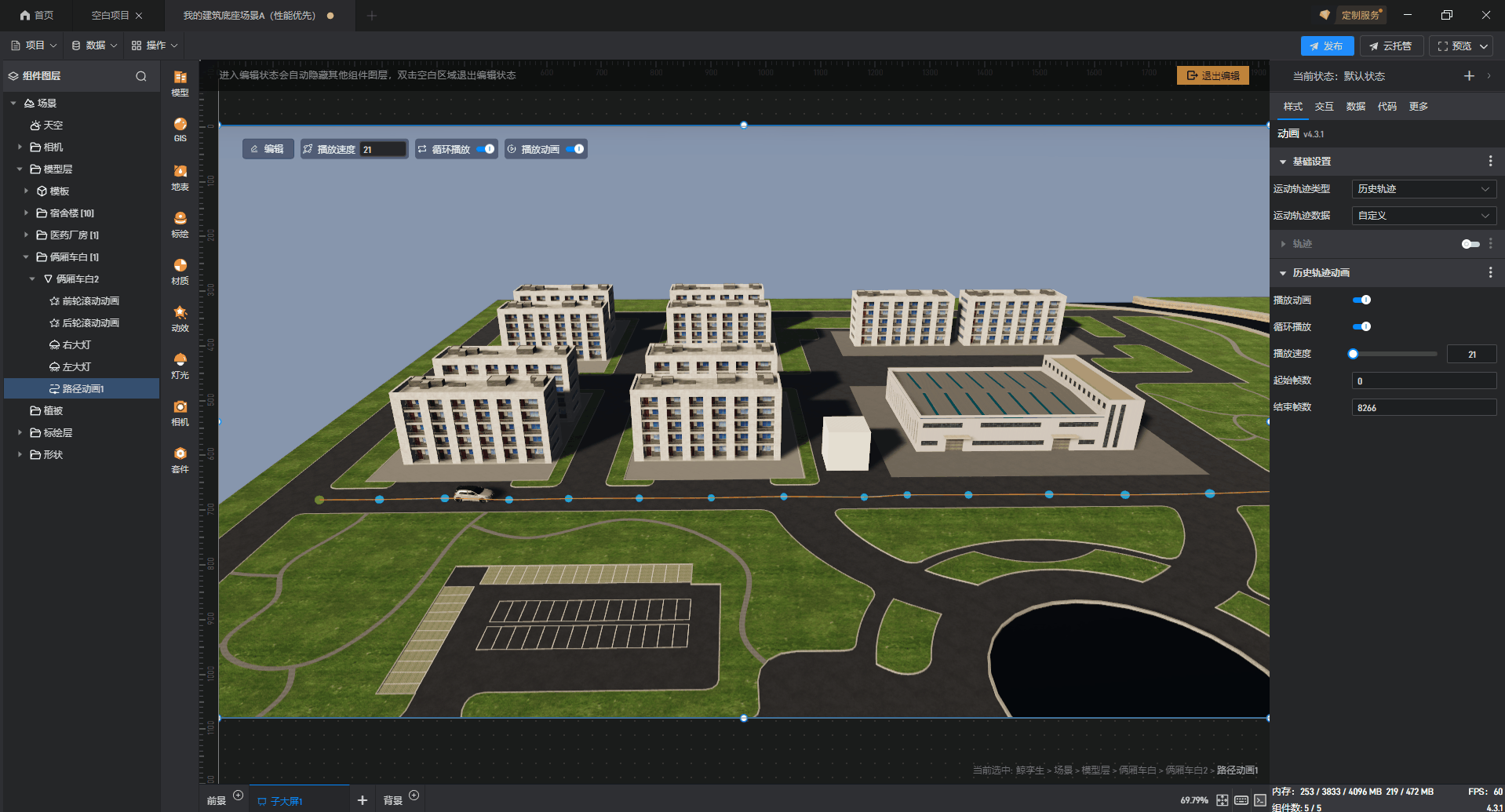Select the GIS component icon
Screen dimensions: 1505x812
point(180,129)
